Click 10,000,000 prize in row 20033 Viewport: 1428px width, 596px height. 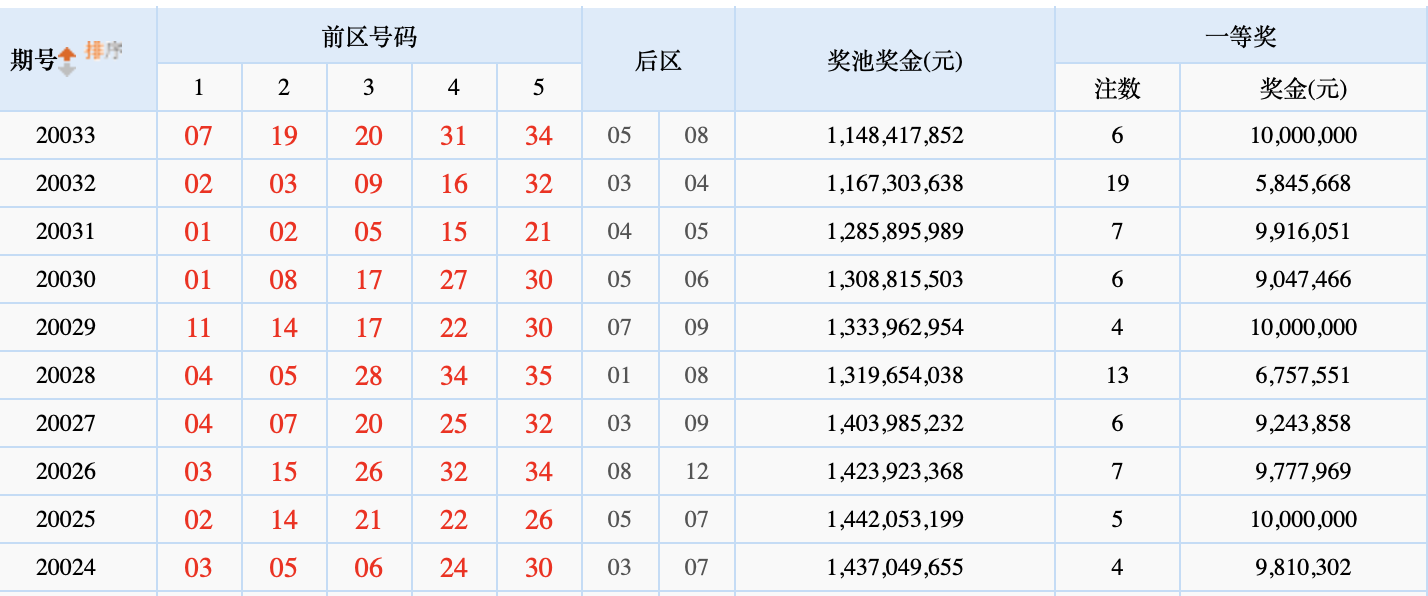[x=1303, y=135]
